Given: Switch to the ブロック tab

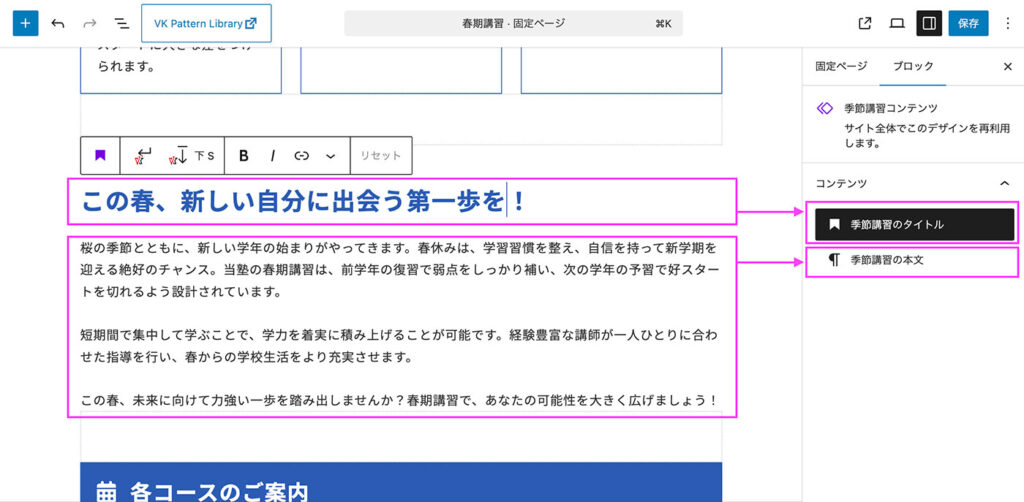Looking at the screenshot, I should [912, 66].
